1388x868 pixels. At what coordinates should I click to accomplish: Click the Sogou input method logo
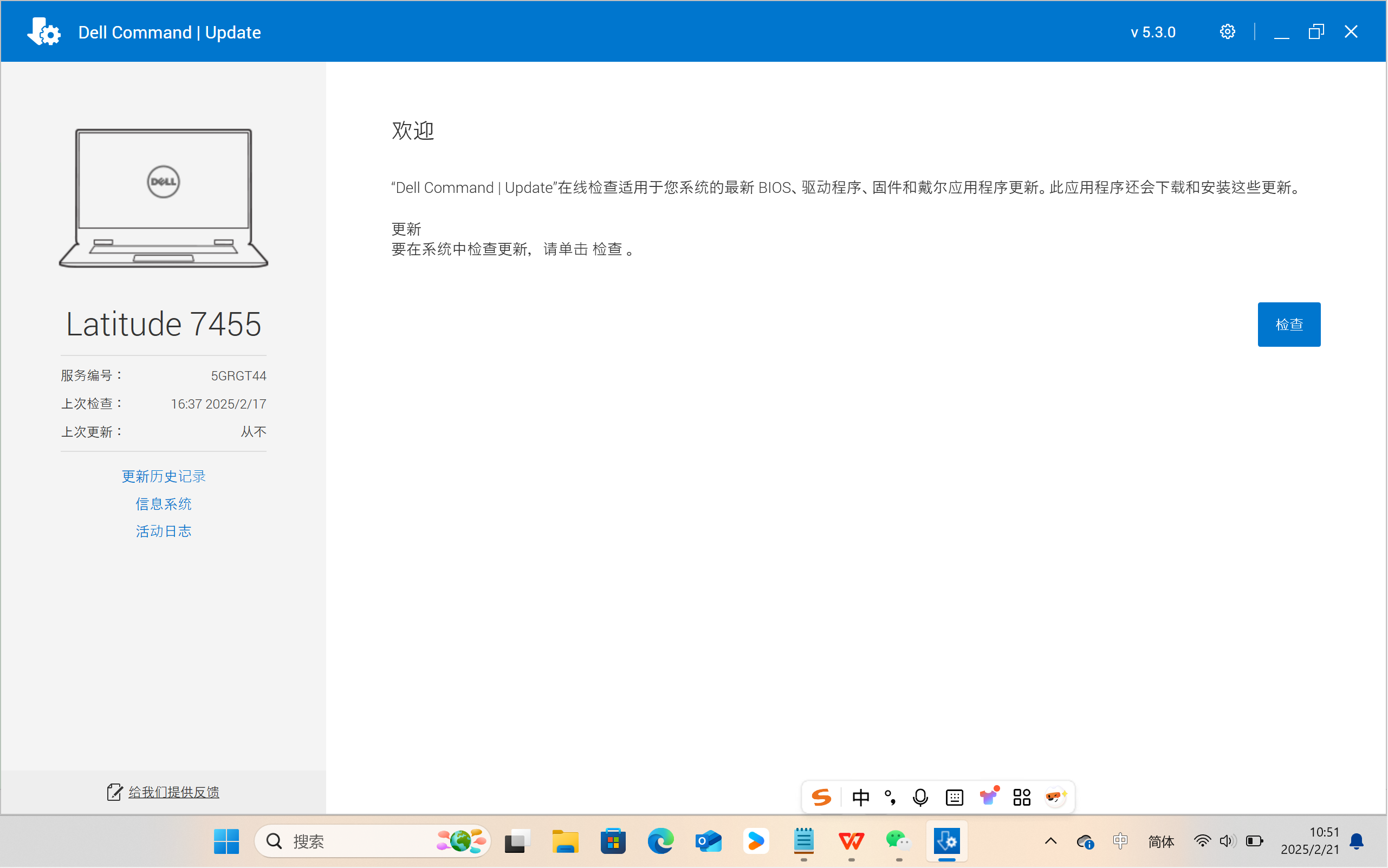click(821, 797)
